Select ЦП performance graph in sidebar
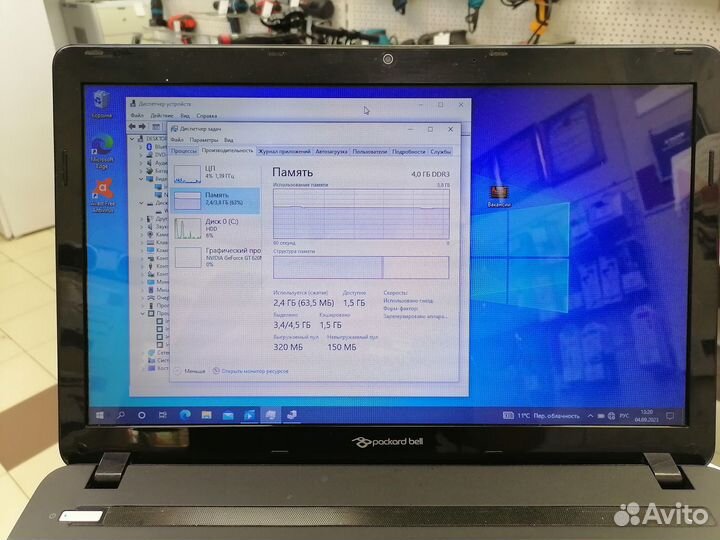 (x=215, y=174)
